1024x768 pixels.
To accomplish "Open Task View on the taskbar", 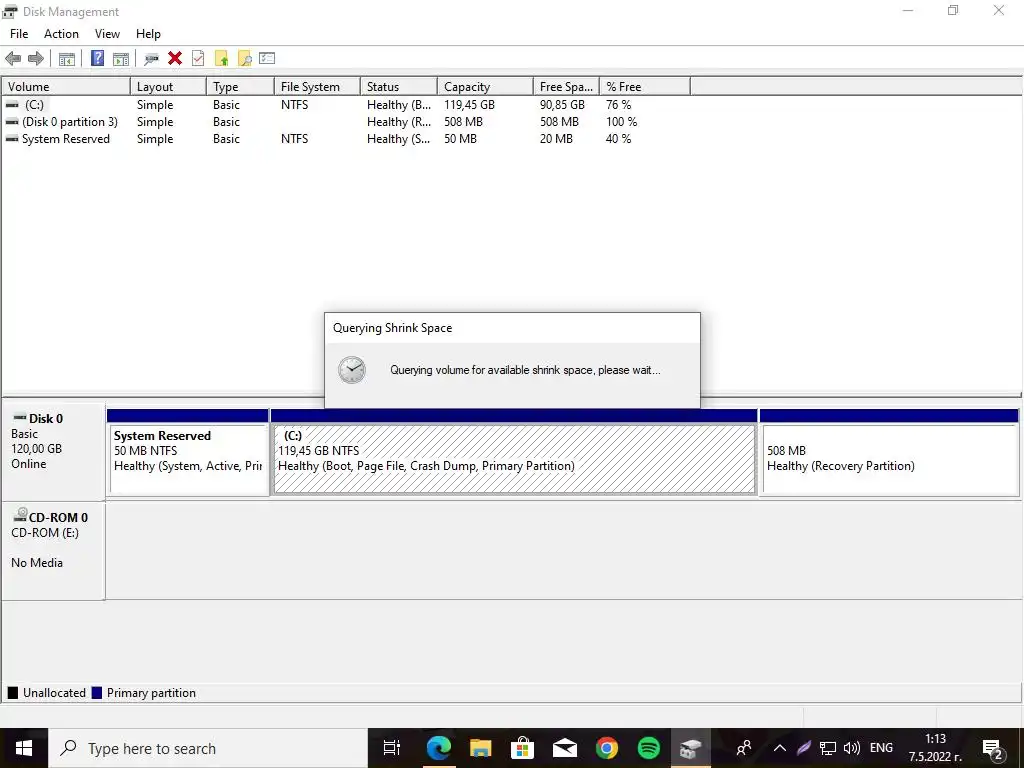I will point(392,748).
